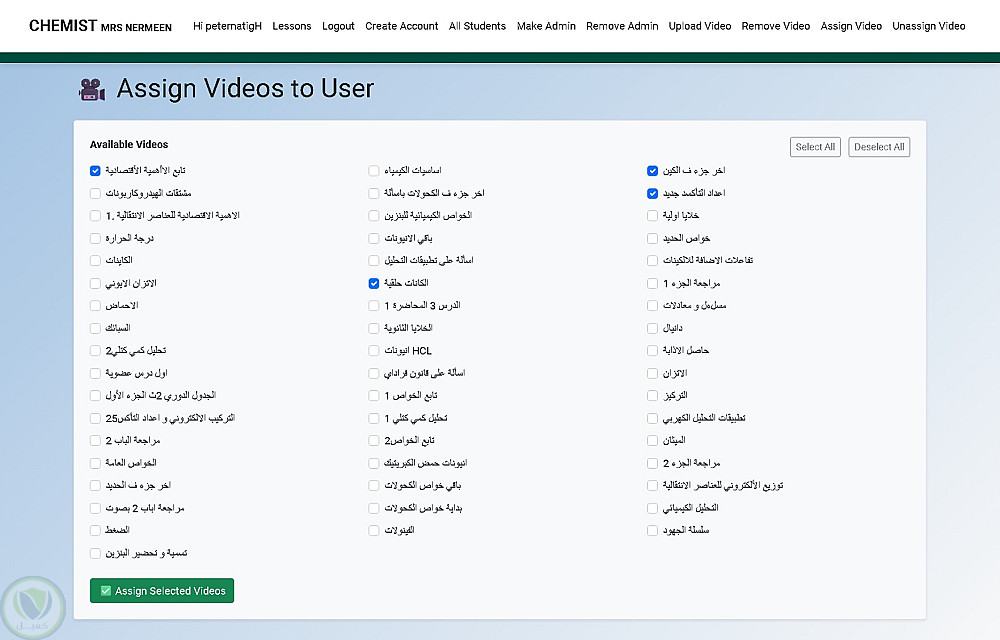Submit with the Assign Selected Videos button
Image resolution: width=1000 pixels, height=640 pixels.
click(x=162, y=590)
